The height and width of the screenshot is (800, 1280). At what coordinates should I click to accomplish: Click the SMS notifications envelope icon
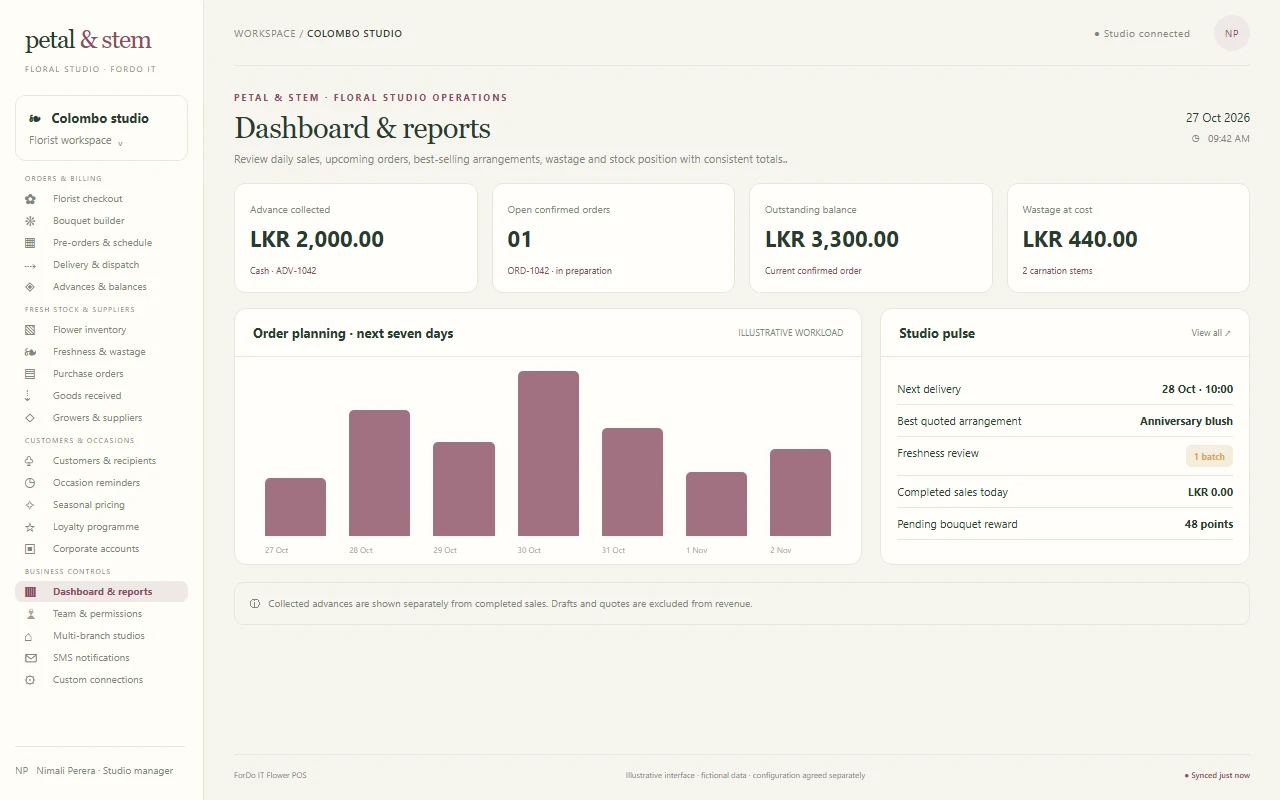[x=30, y=658]
